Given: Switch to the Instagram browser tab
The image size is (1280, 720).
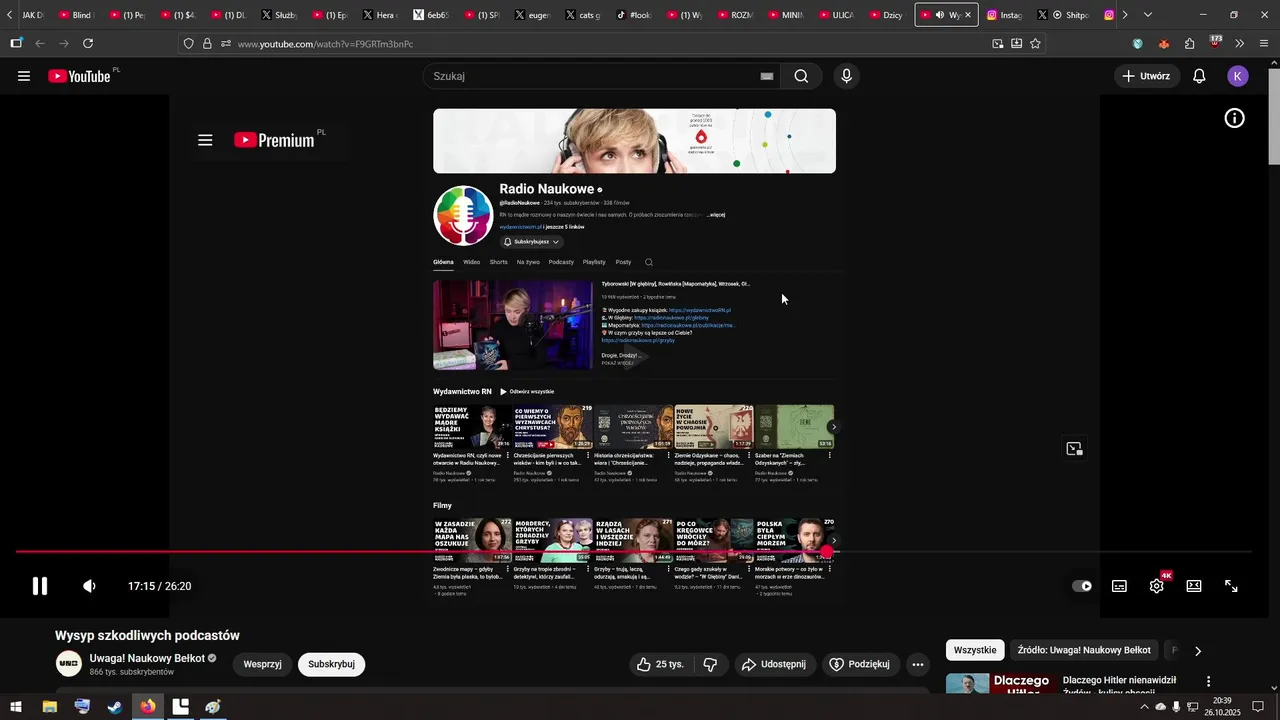Looking at the screenshot, I should (x=1004, y=15).
